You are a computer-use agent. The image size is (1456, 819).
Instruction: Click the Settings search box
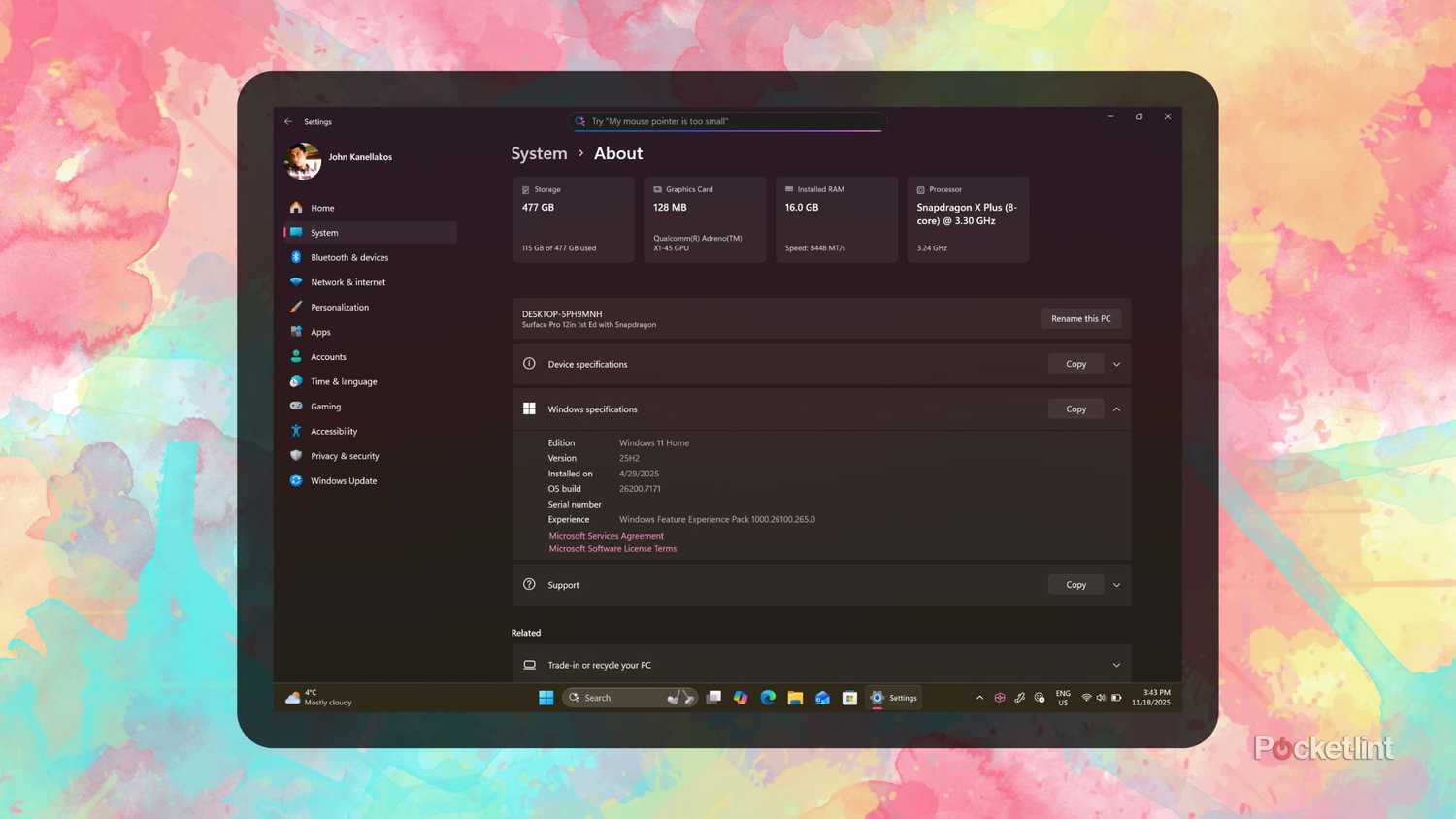pos(726,120)
